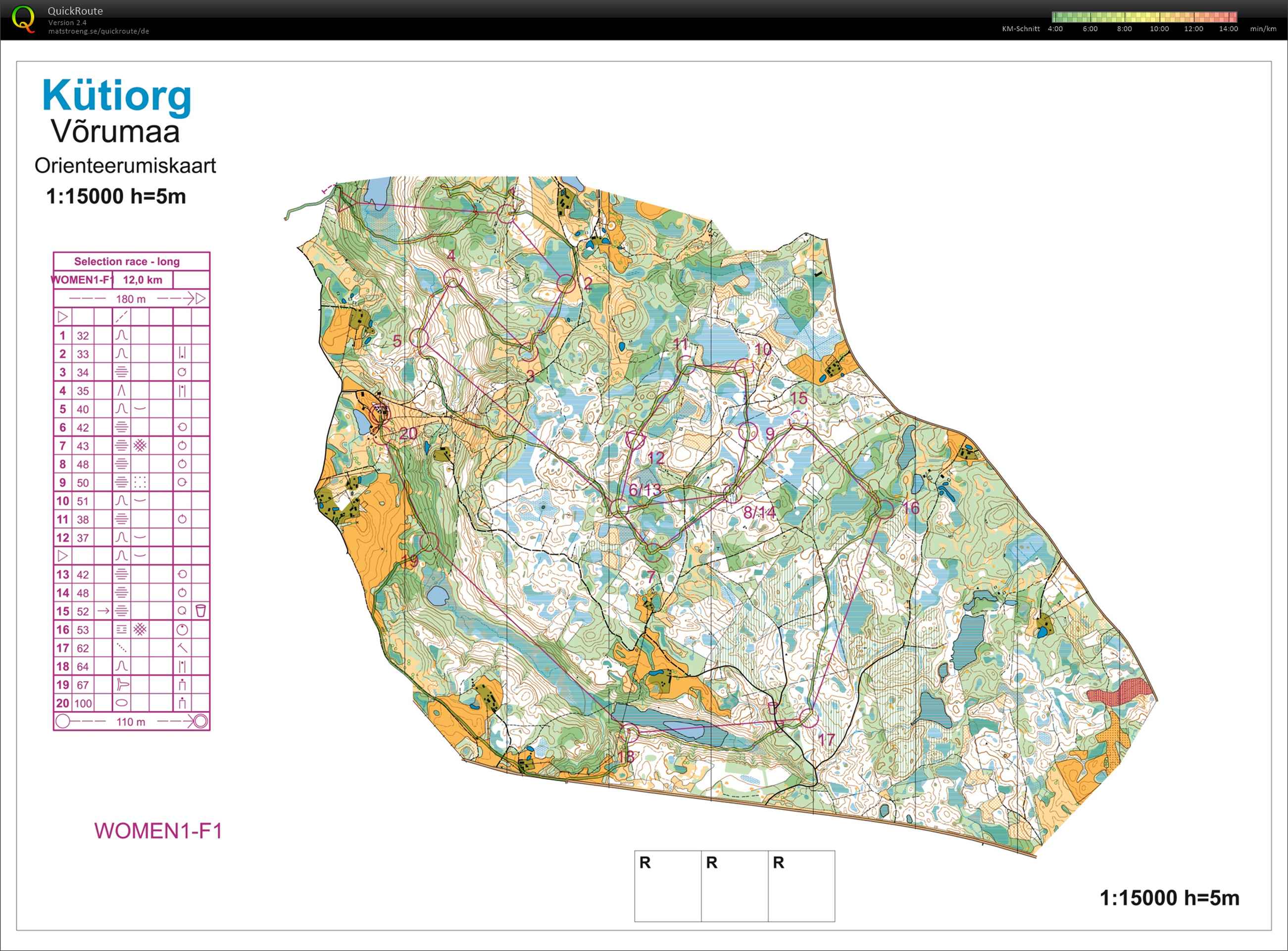Click the WOMEN1-F1 label below control table
Viewport: 1288px width, 951px height.
[158, 831]
